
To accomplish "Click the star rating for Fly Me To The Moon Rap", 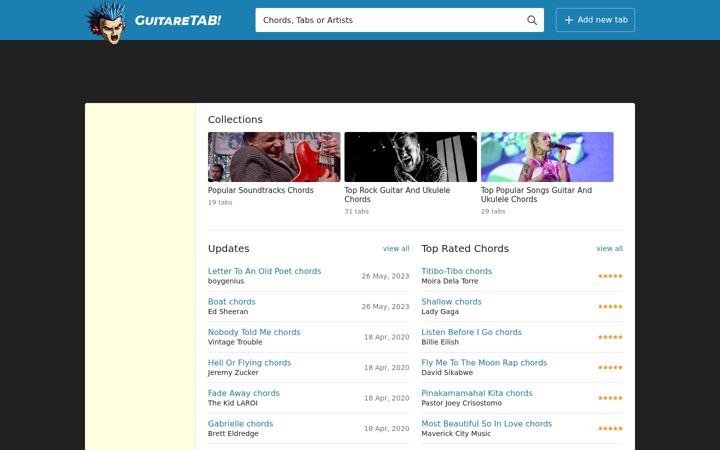I will pyautogui.click(x=610, y=367).
